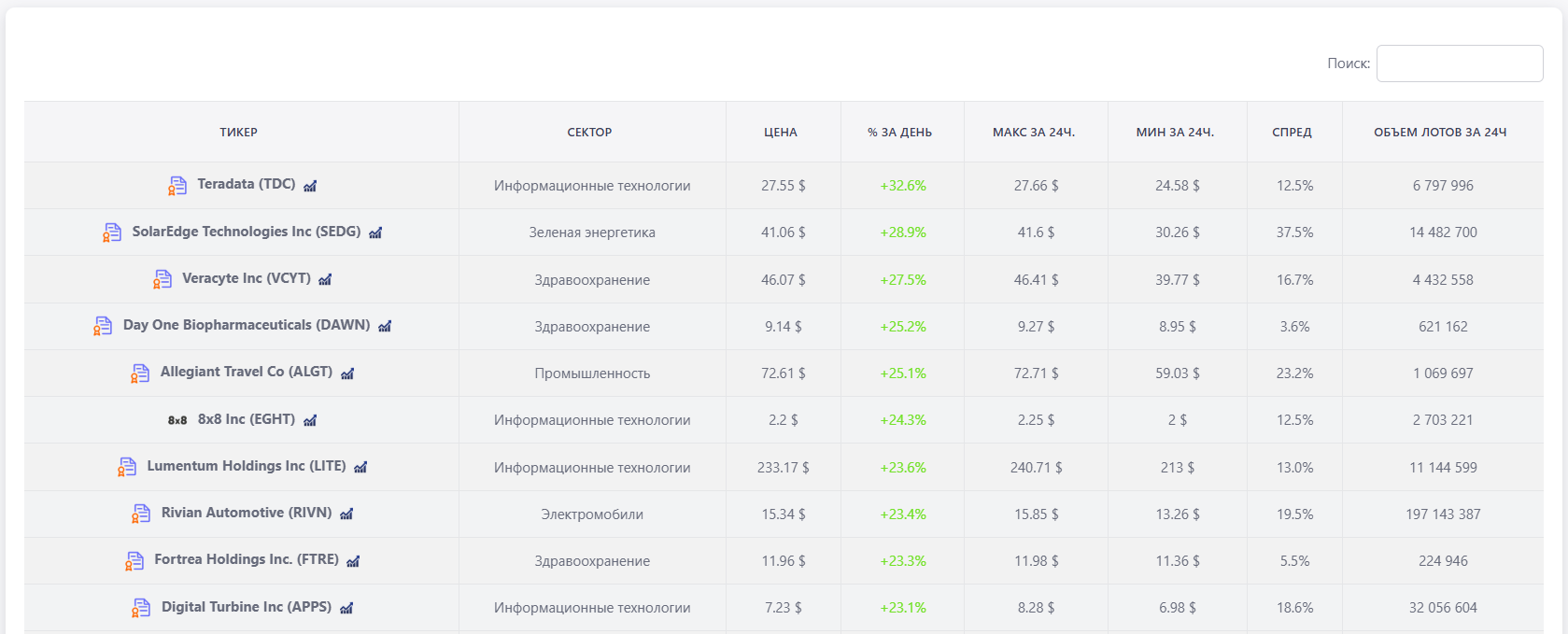Open the chart icon next to Digital Turbine (APPS)
Viewport: 1568px width, 634px height.
click(346, 608)
